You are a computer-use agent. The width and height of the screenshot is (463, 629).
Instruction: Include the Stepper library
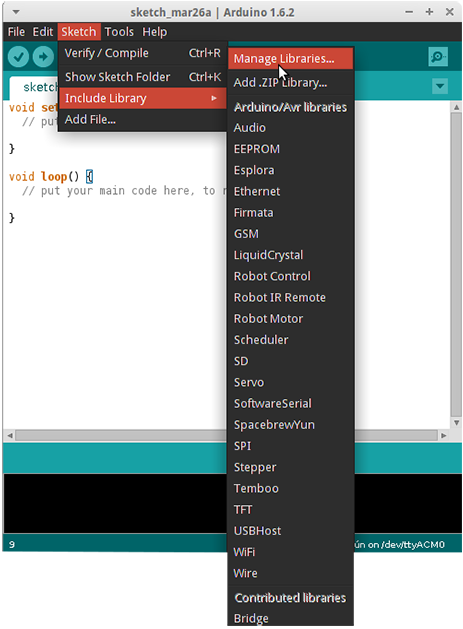(290, 467)
